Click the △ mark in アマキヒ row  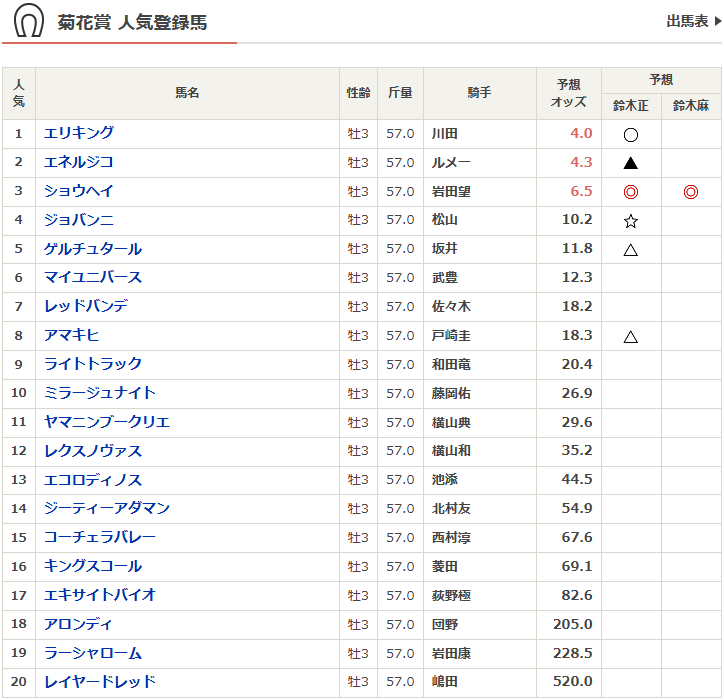point(630,337)
